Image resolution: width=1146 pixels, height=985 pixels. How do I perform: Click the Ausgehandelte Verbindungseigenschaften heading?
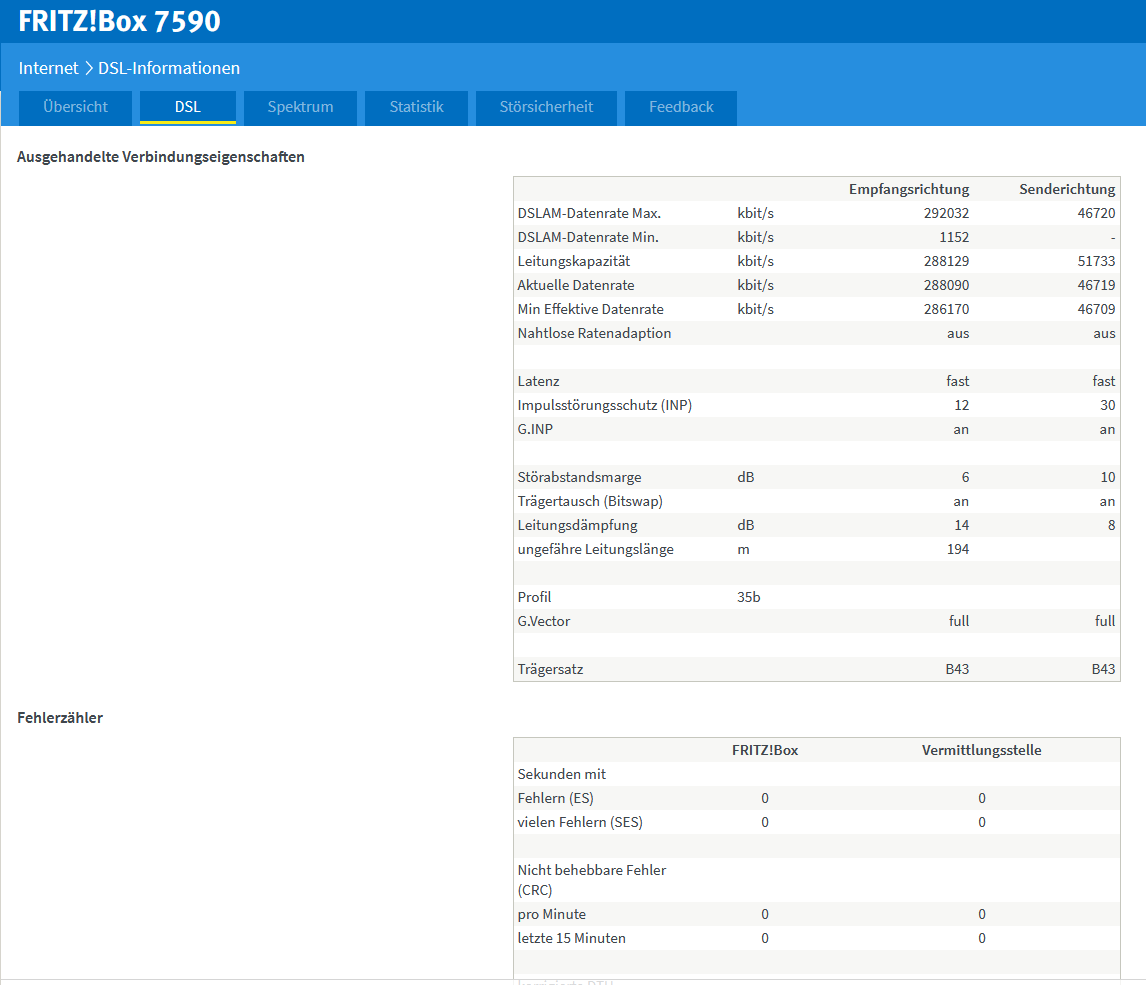coord(161,157)
